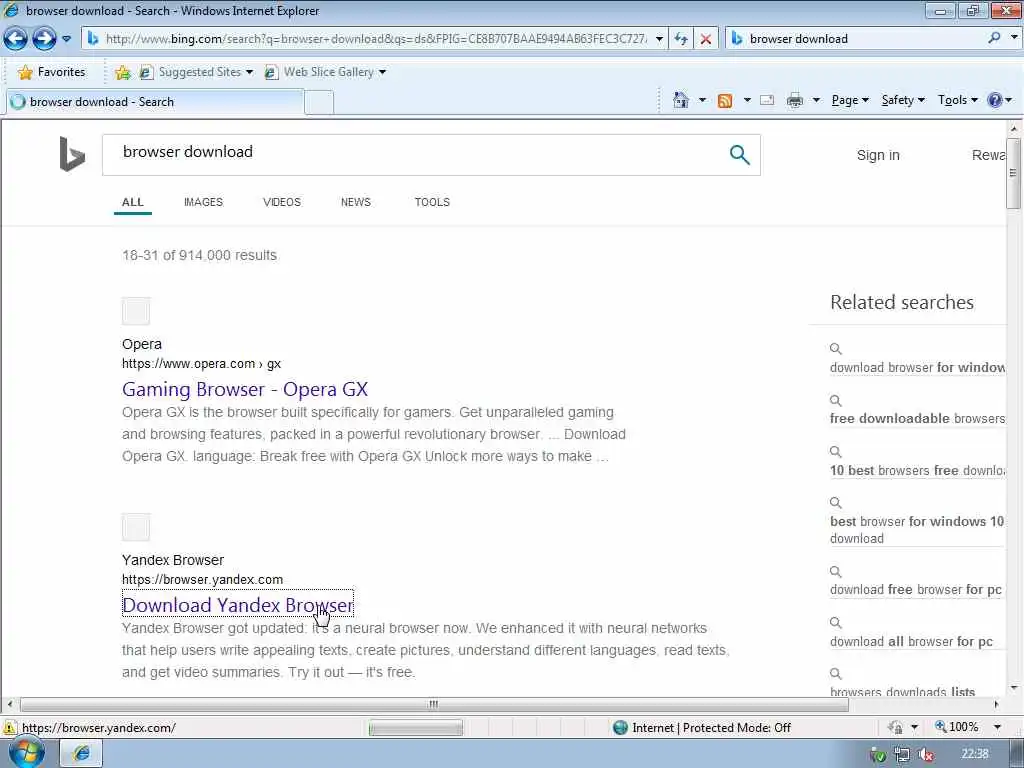Image resolution: width=1024 pixels, height=768 pixels.
Task: Click the horizontal scrollbar thumb
Action: tap(434, 705)
